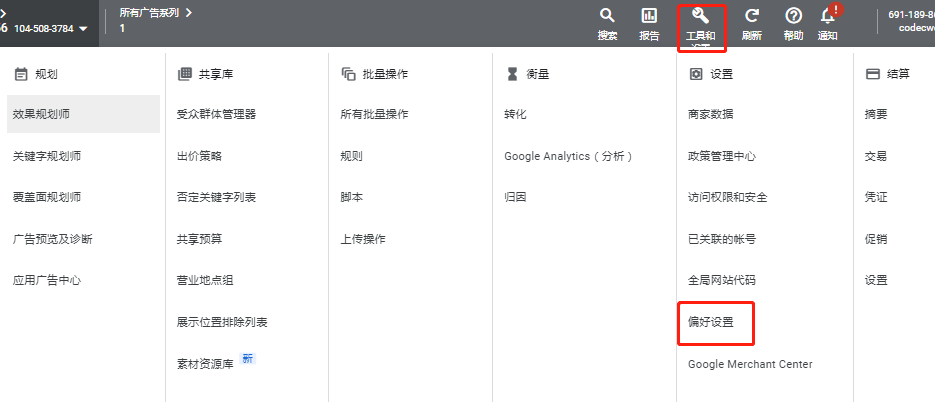Viewport: 935px width, 408px height.
Task: Expand the 所有广告系列 breadcrumb chevron
Action: [x=189, y=13]
